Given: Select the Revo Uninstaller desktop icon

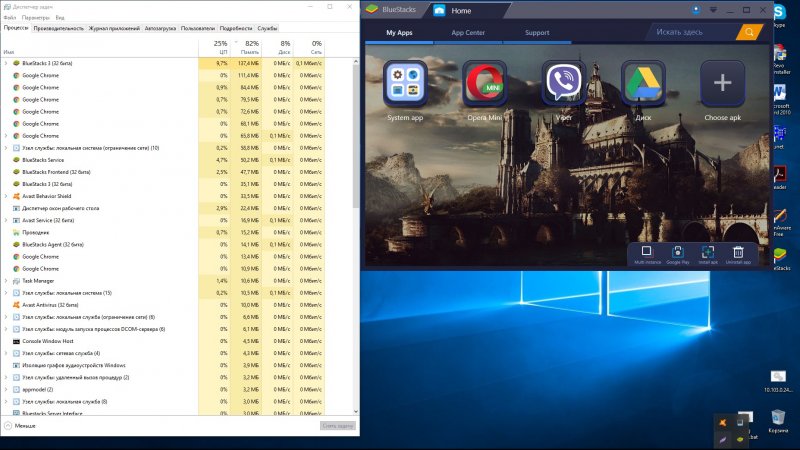Looking at the screenshot, I should (780, 59).
